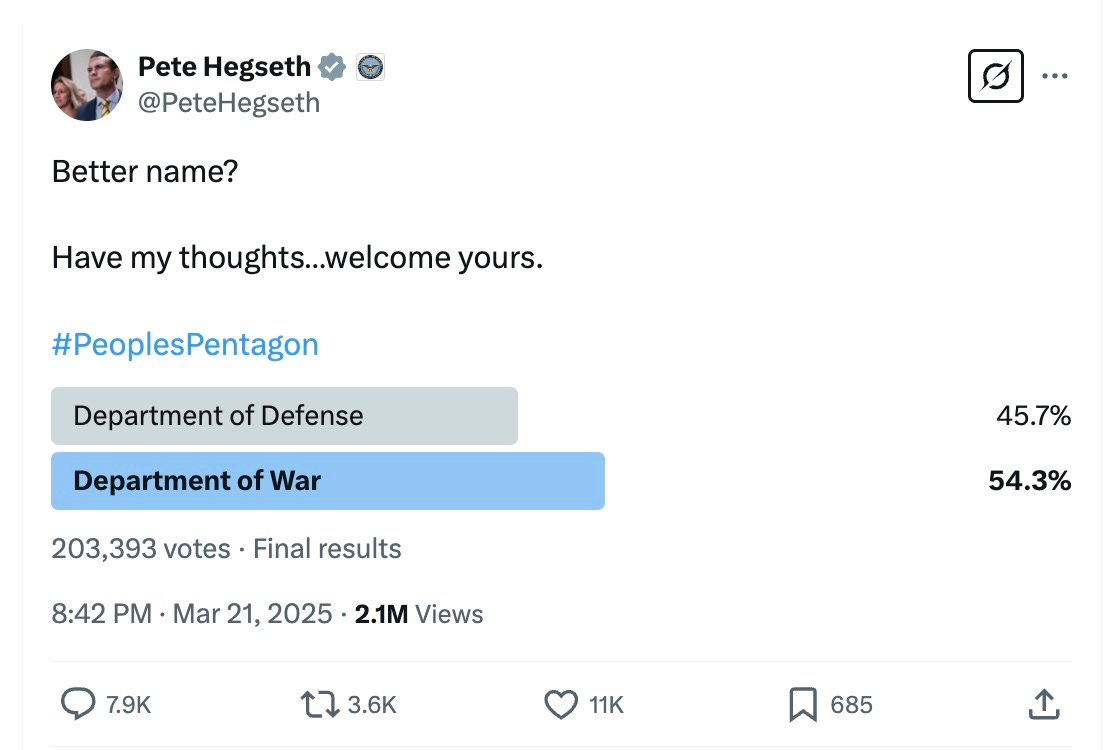Click Pete Hegseth's verified checkmark badge
The height and width of the screenshot is (750, 1120).
331,66
